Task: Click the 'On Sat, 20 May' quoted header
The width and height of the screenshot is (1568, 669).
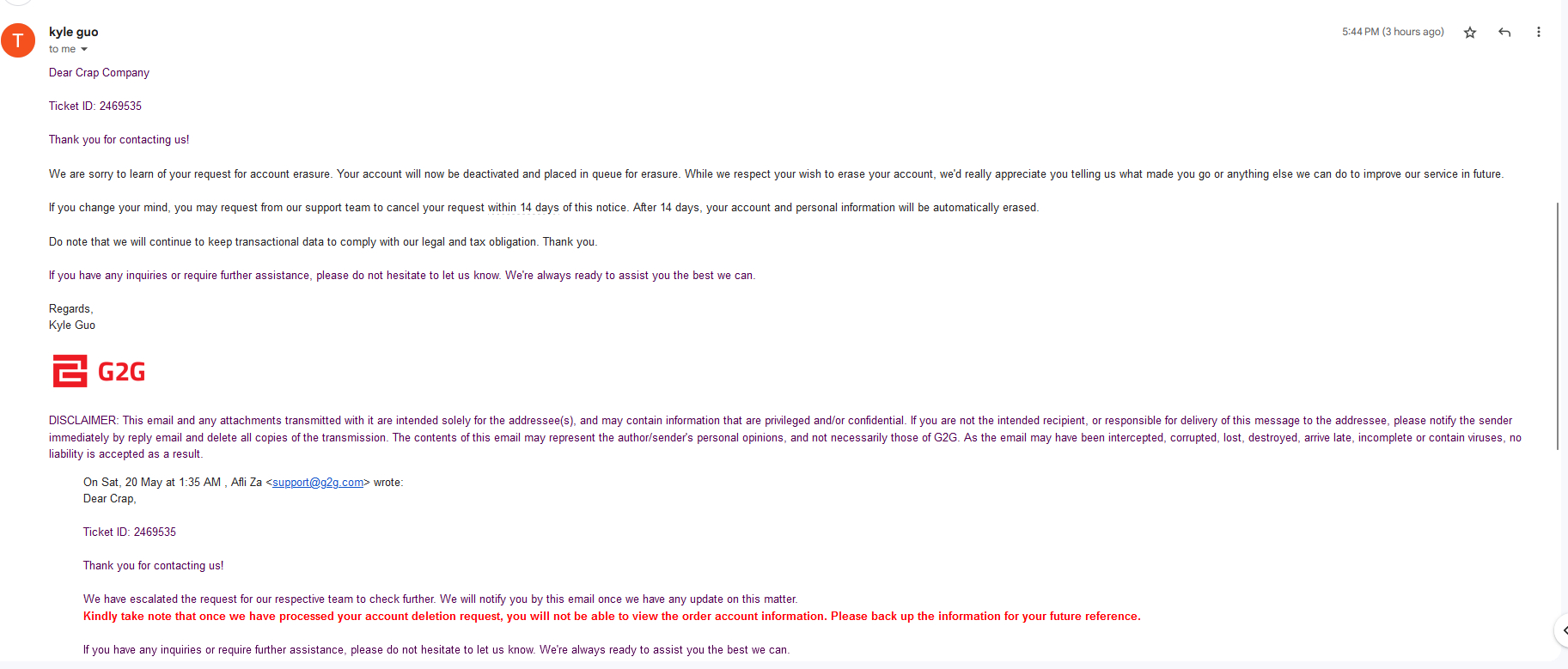Action: click(243, 483)
